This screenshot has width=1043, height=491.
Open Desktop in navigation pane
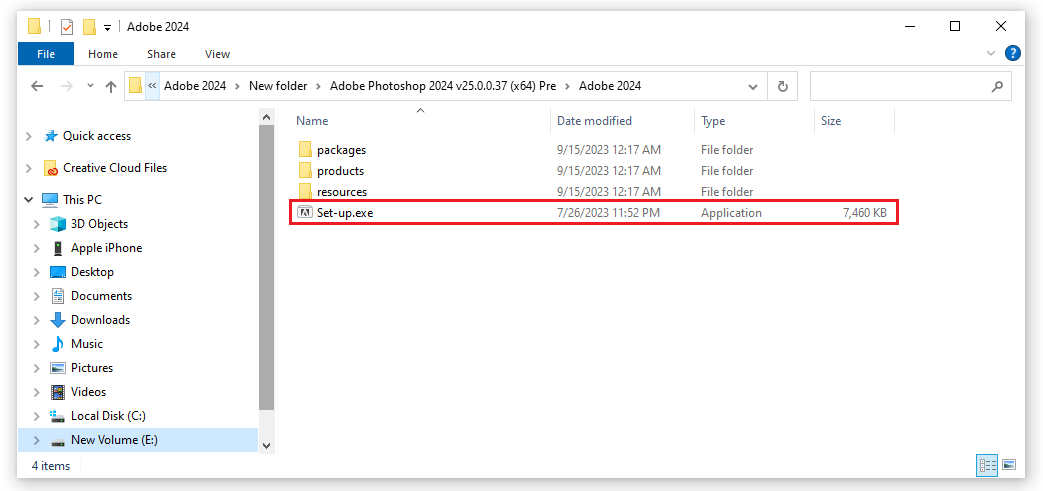(x=92, y=271)
